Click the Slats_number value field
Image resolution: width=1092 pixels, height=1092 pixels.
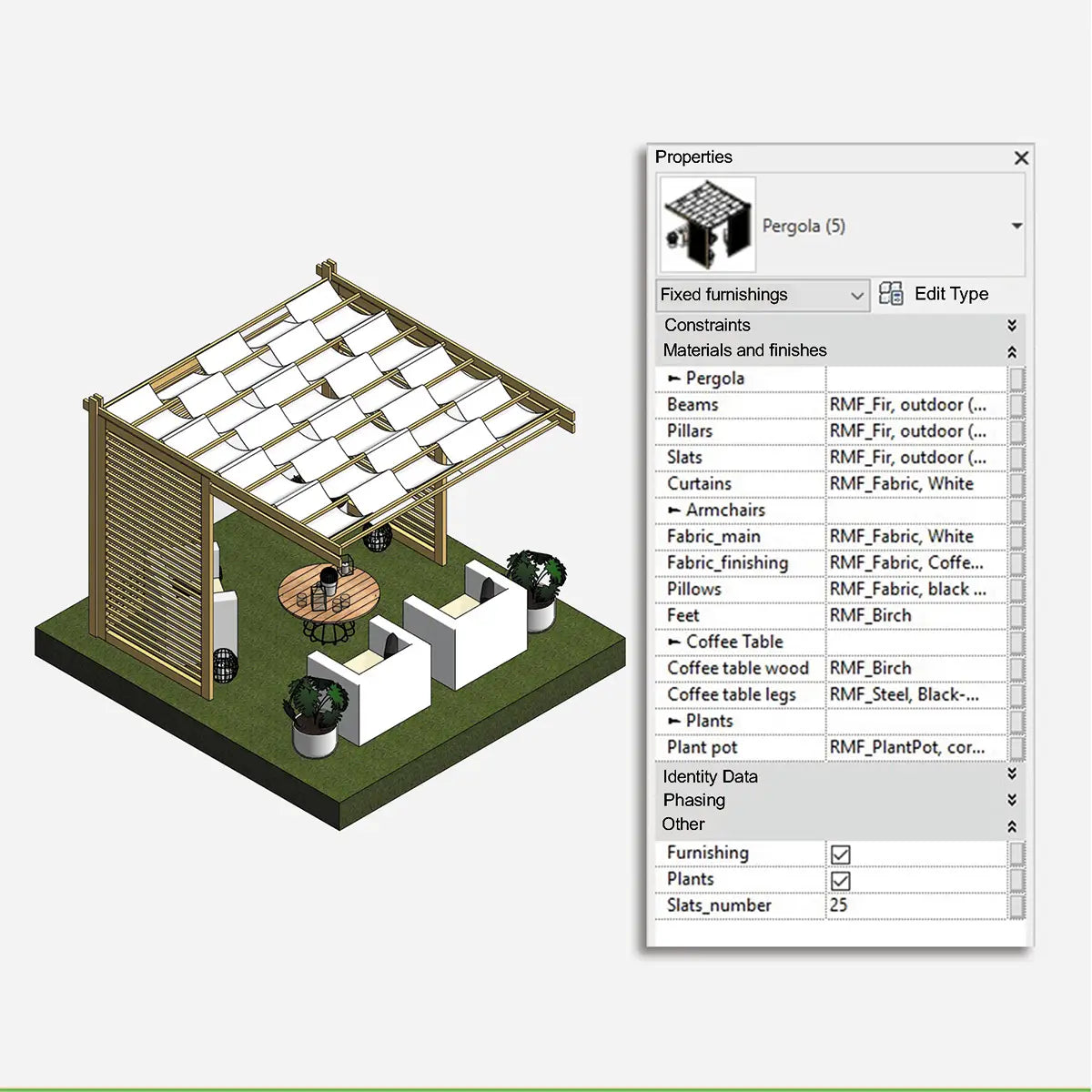[x=915, y=905]
